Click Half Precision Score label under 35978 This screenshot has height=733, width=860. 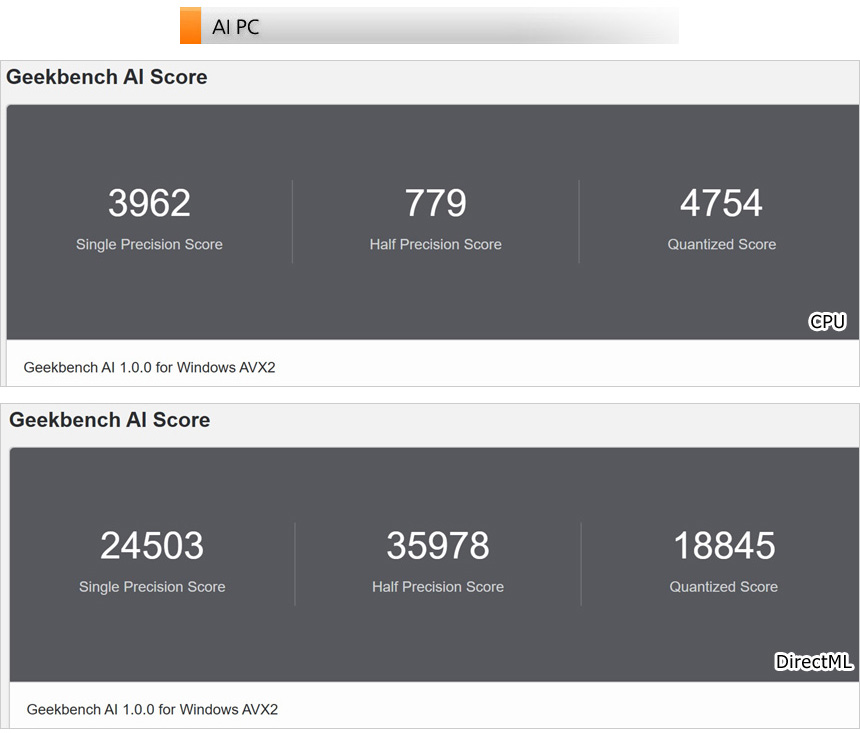[x=438, y=587]
